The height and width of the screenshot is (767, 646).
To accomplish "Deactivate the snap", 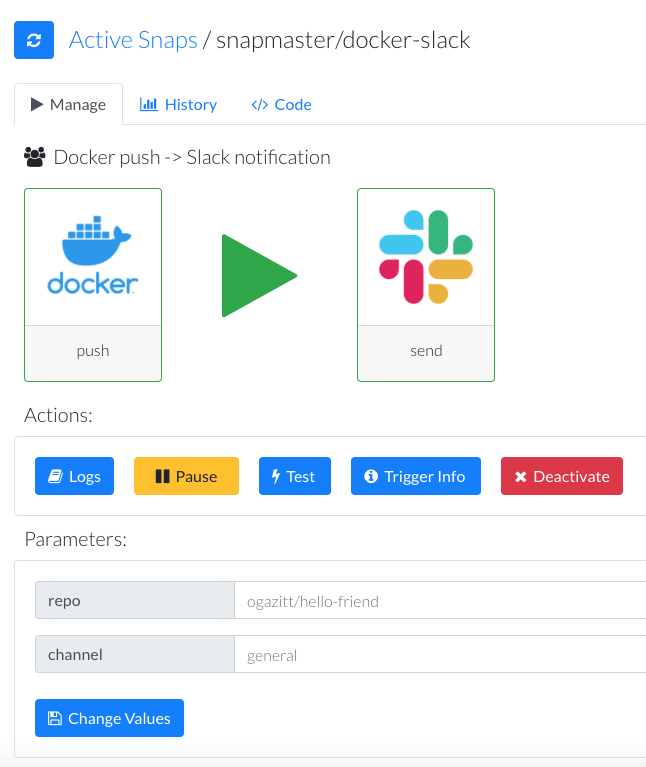I will tap(562, 476).
